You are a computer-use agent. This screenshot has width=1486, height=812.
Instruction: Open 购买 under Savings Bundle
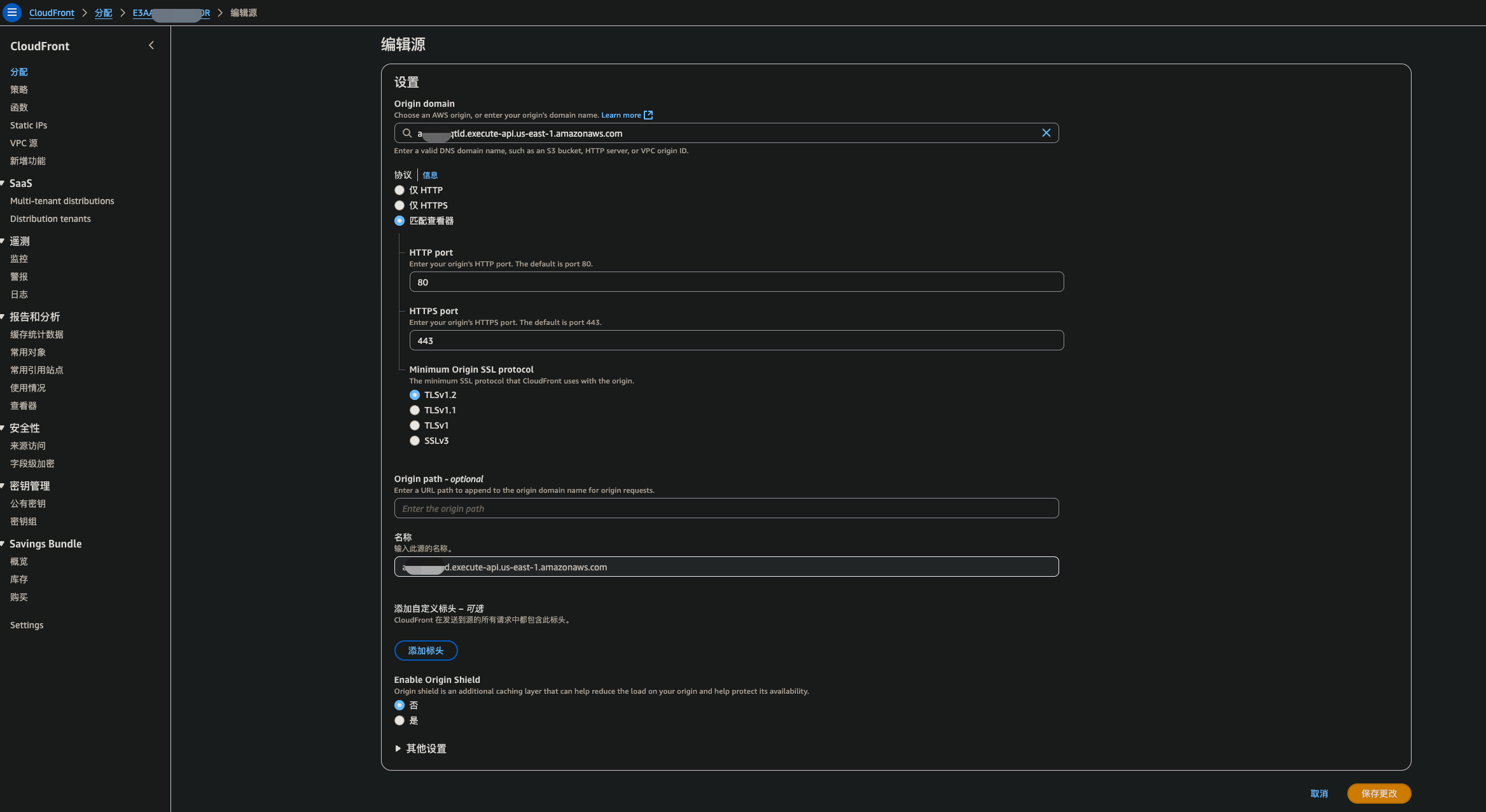tap(19, 597)
